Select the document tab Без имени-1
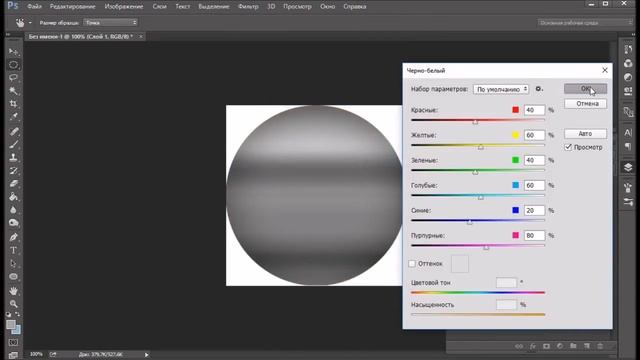Viewport: 640px width, 360px height. click(81, 36)
